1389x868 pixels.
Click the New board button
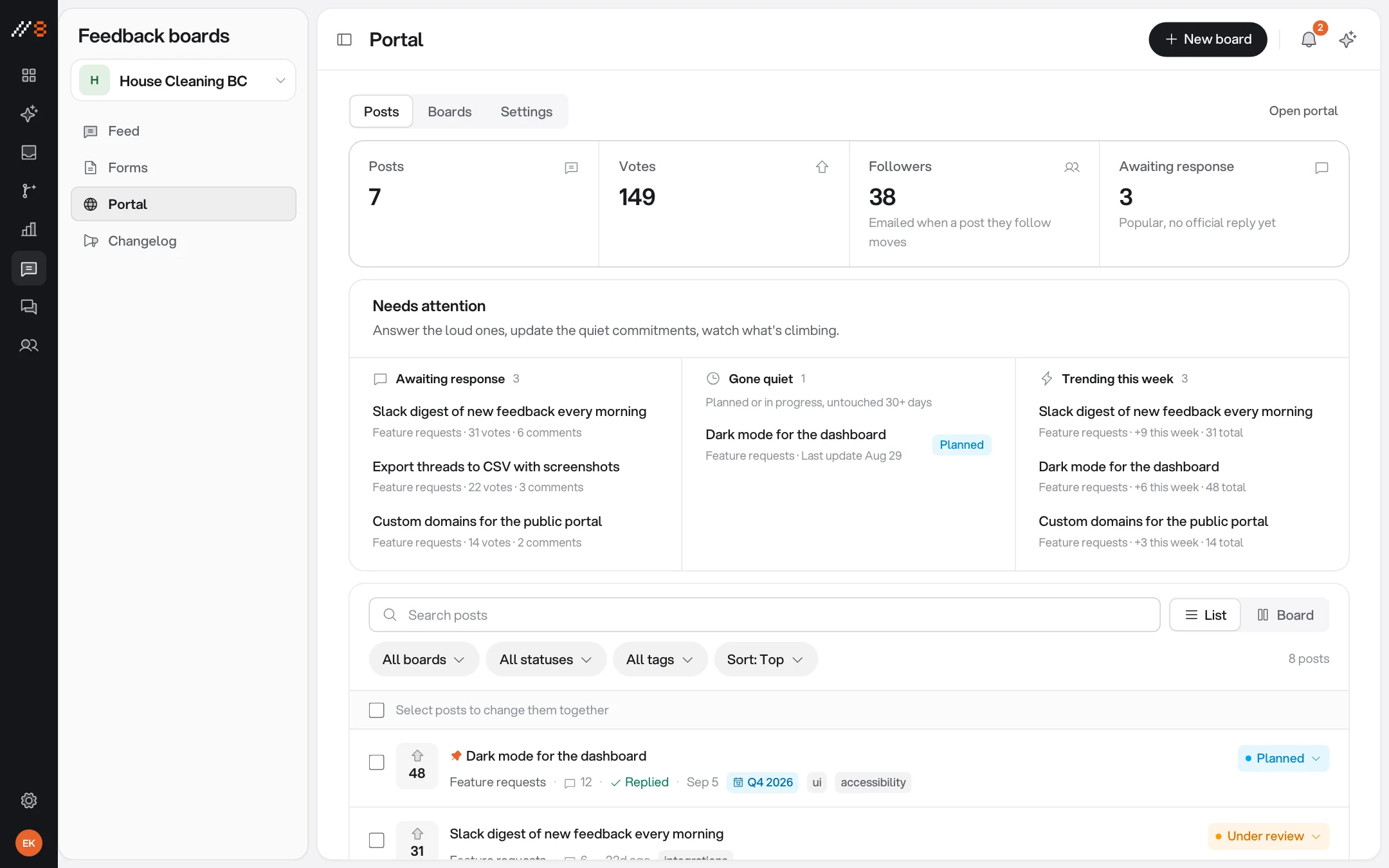[1208, 40]
